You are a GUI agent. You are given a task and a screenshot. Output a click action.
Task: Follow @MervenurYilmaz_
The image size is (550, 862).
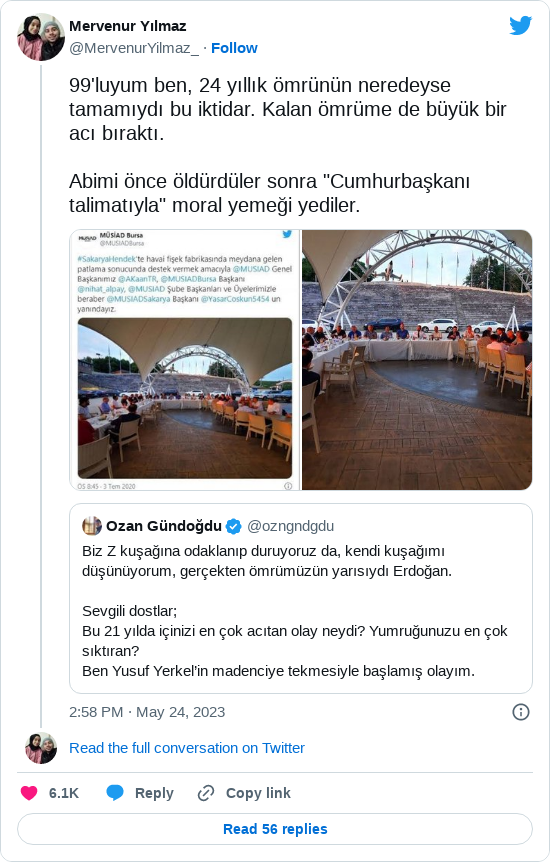click(x=234, y=48)
